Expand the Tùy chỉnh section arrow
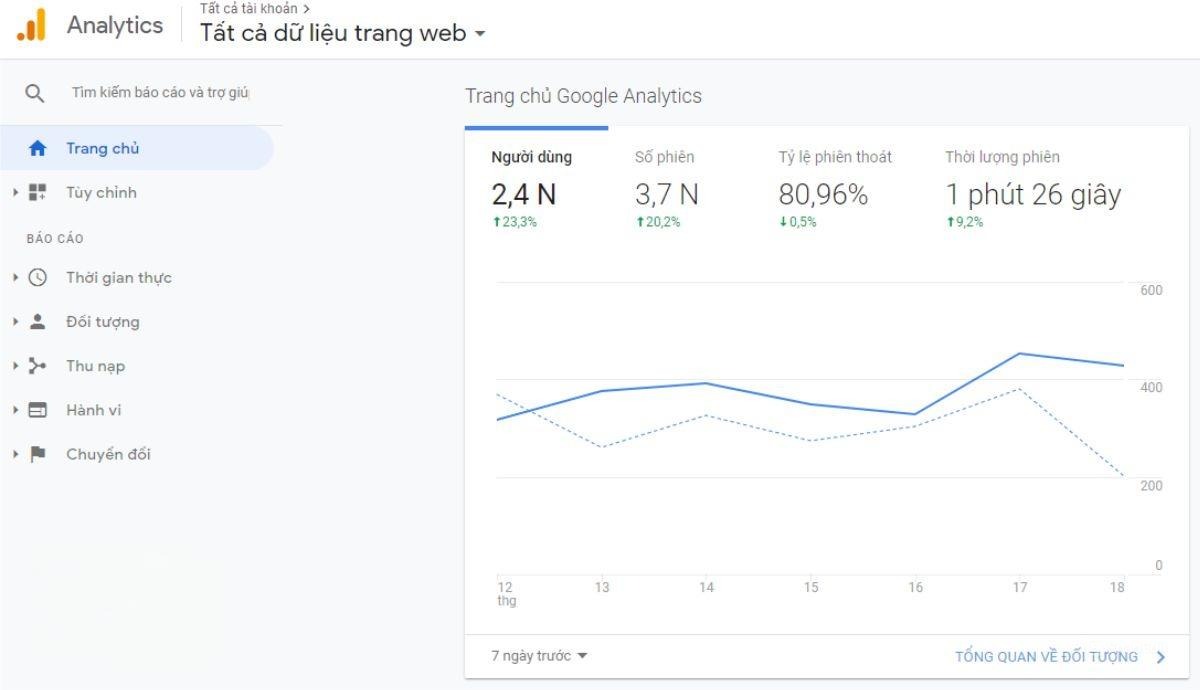Image resolution: width=1200 pixels, height=690 pixels. tap(15, 192)
